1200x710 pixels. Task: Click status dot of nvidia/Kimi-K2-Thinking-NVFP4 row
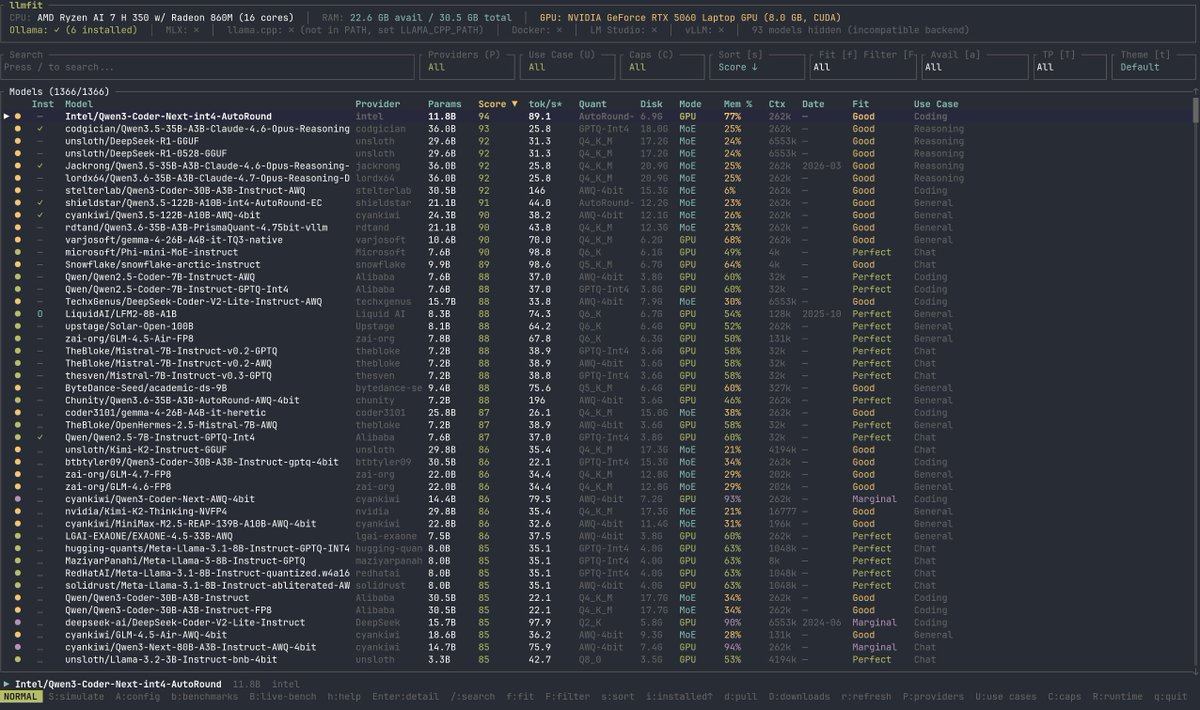coord(17,511)
